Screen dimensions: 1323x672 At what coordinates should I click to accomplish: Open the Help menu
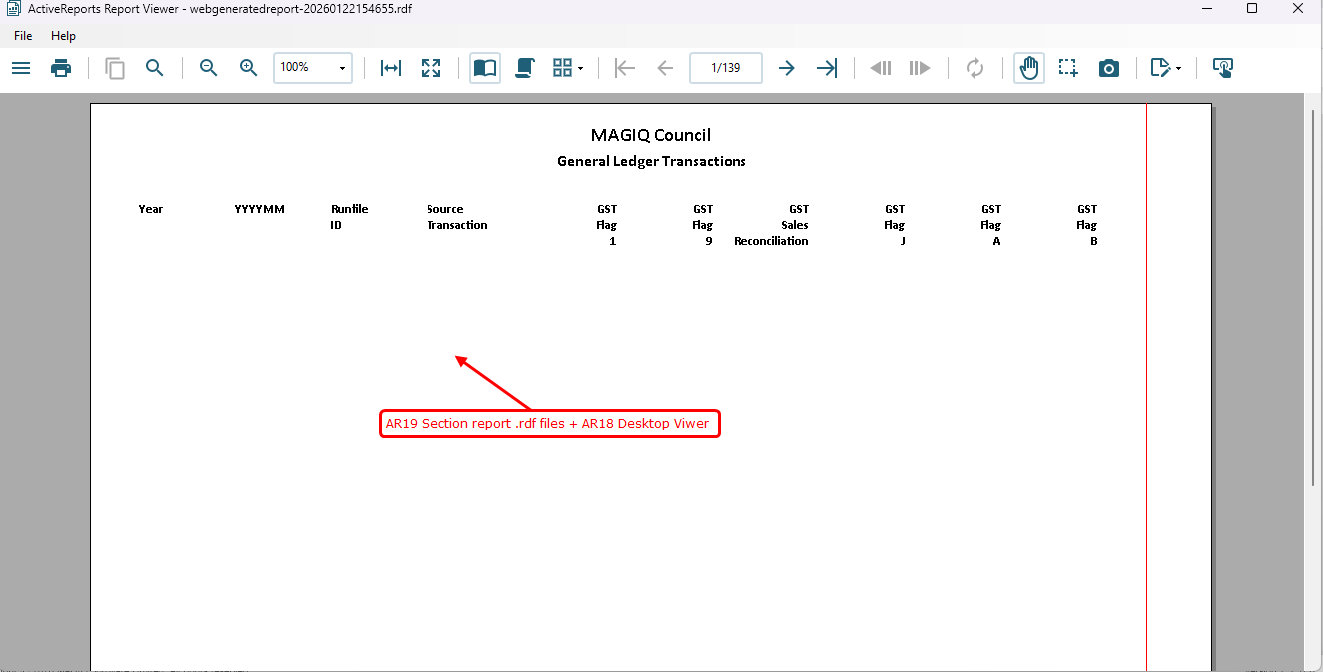pyautogui.click(x=63, y=36)
